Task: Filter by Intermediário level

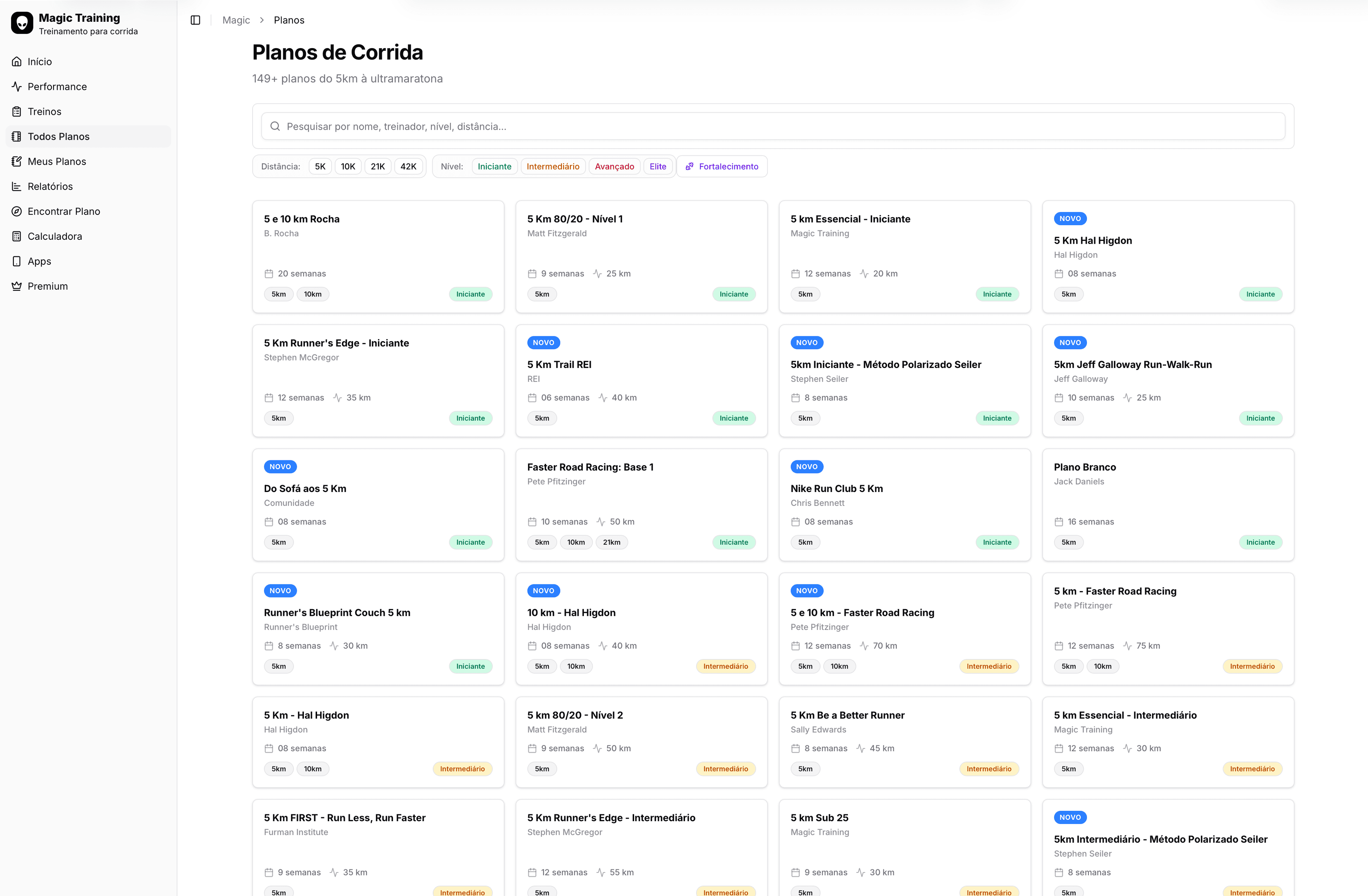Action: tap(553, 167)
